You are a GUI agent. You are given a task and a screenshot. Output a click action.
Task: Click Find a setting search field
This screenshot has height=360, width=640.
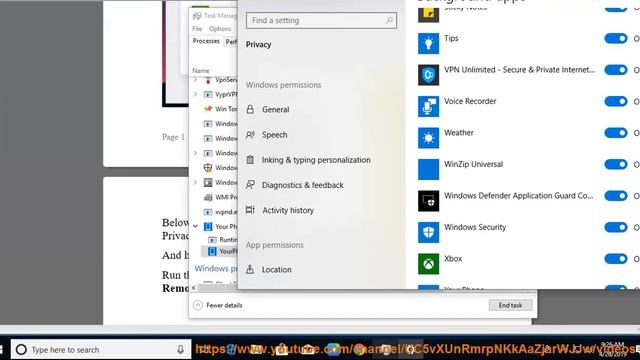pyautogui.click(x=321, y=20)
